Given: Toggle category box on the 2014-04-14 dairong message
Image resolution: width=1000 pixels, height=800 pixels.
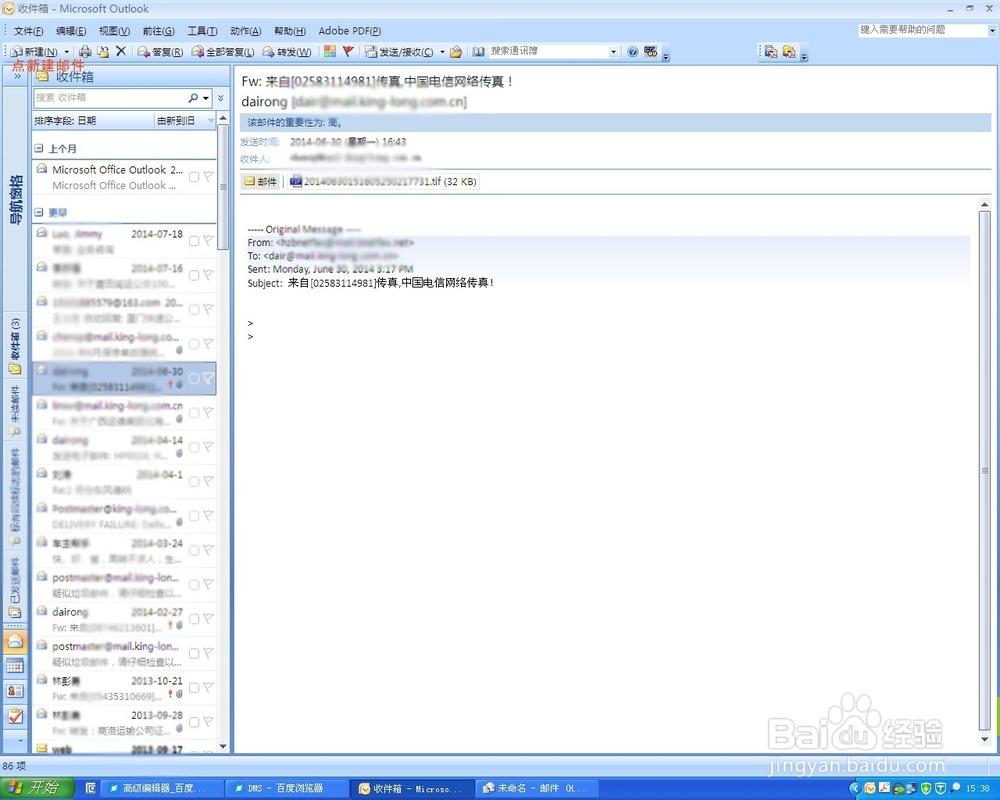Looking at the screenshot, I should (194, 447).
